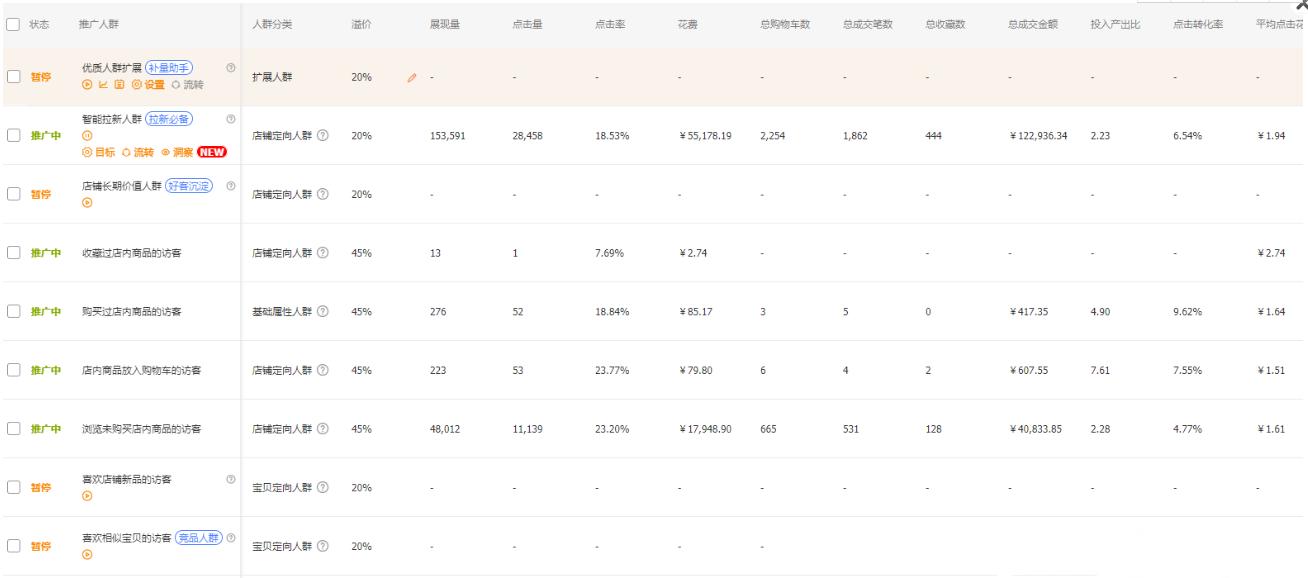Check the 浏览未购买店内商品的访客 row

pos(13,429)
